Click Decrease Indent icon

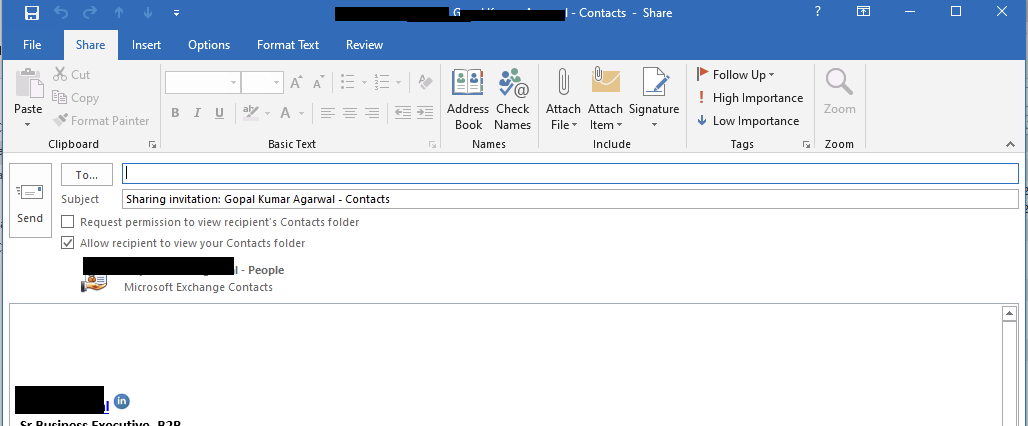point(403,113)
